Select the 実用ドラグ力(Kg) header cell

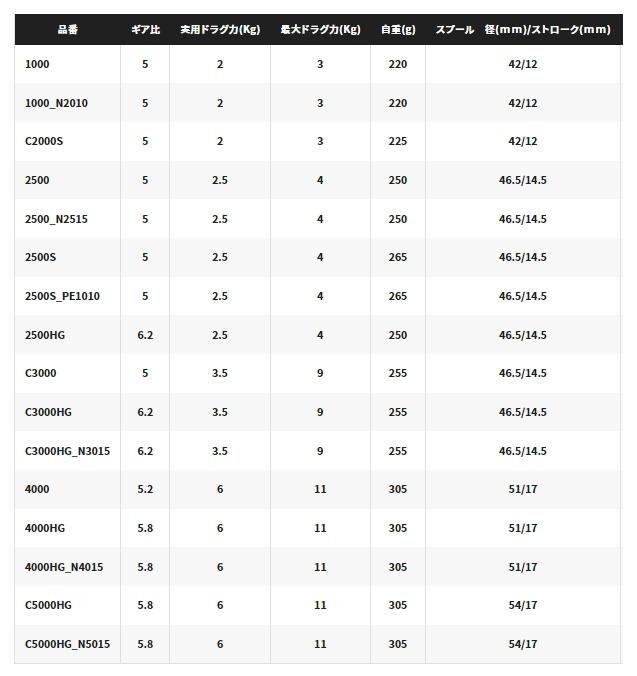[220, 30]
